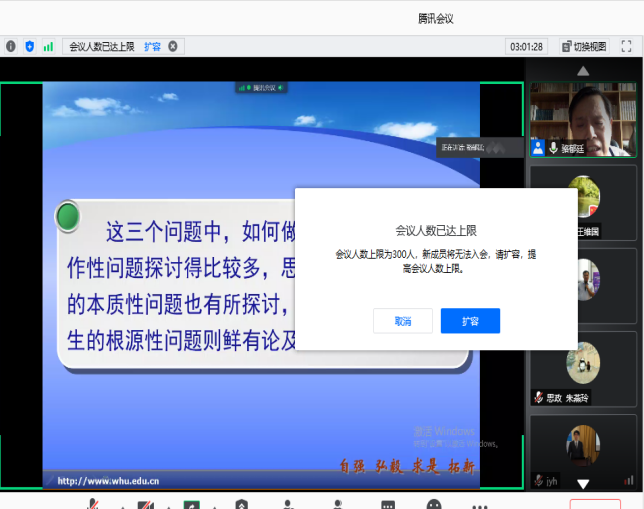
Task: Click the red-outlined leave meeting button
Action: pos(595,504)
